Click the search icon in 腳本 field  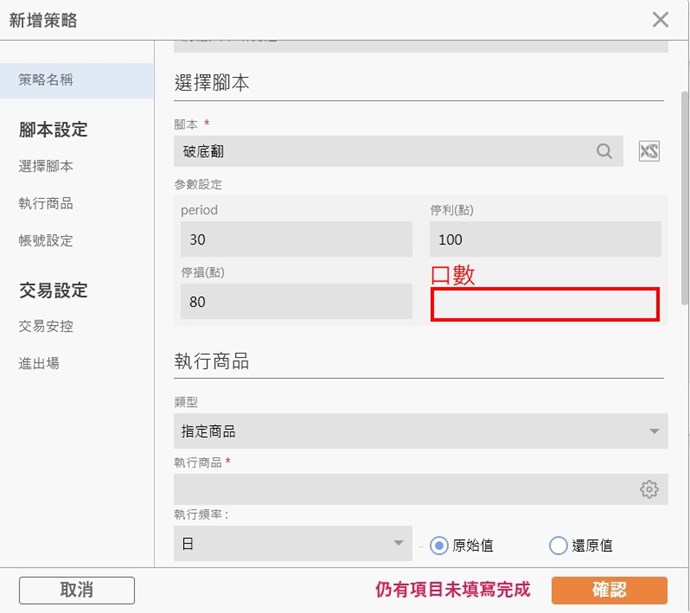pos(604,151)
